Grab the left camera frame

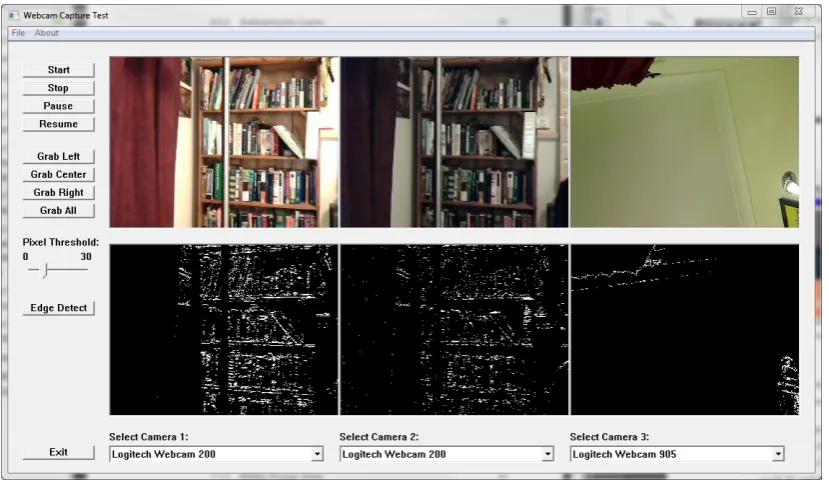(58, 156)
